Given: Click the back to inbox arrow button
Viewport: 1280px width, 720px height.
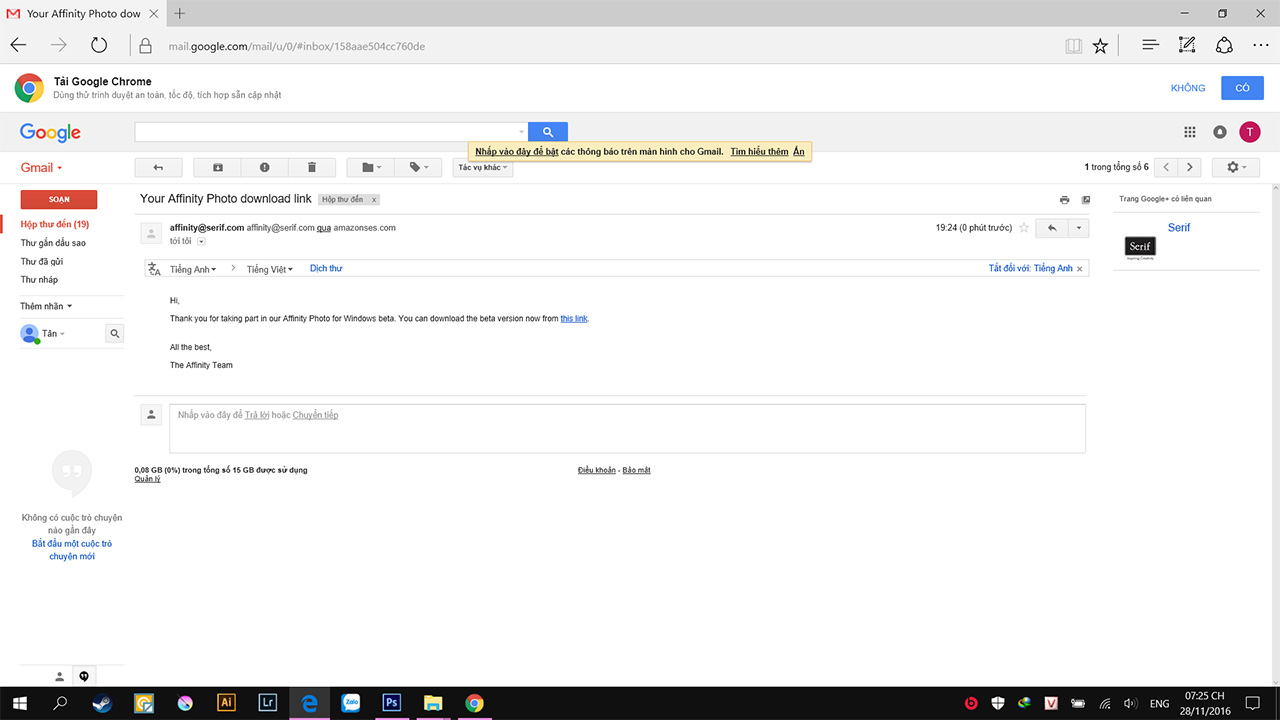Looking at the screenshot, I should click(158, 168).
